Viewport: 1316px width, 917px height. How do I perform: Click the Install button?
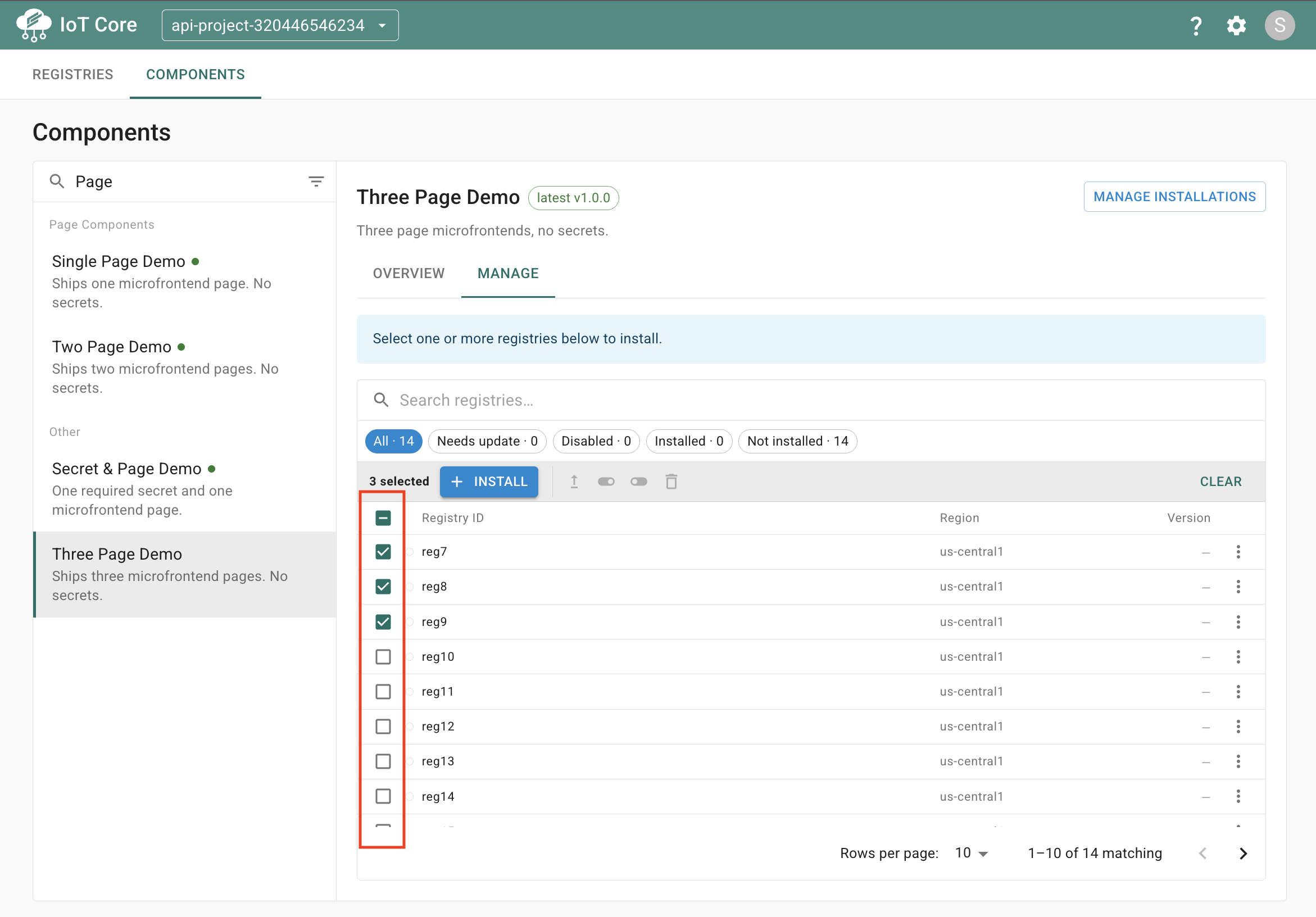[489, 482]
